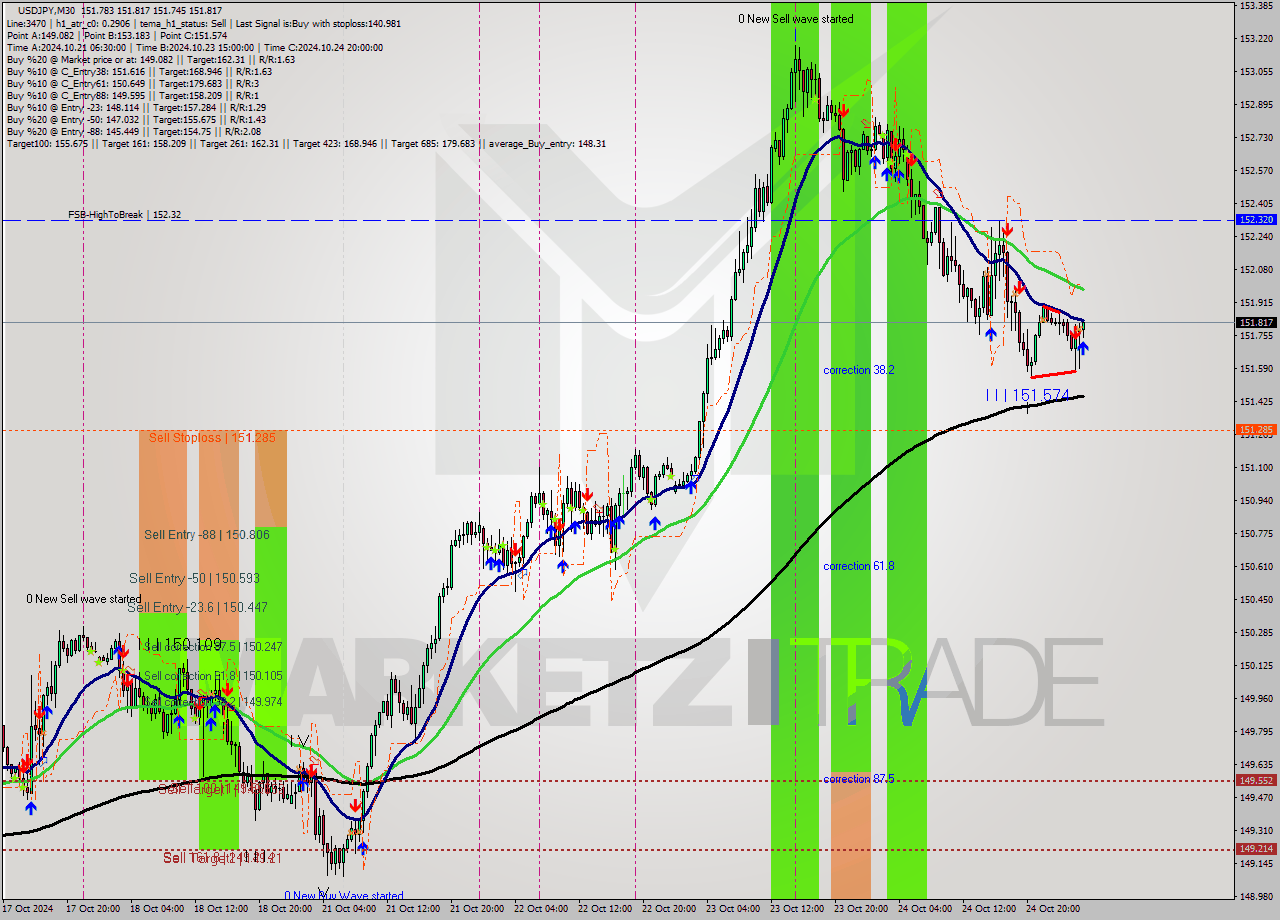Click the orange 151.285 price tag on axis
The width and height of the screenshot is (1280, 920).
[1256, 430]
